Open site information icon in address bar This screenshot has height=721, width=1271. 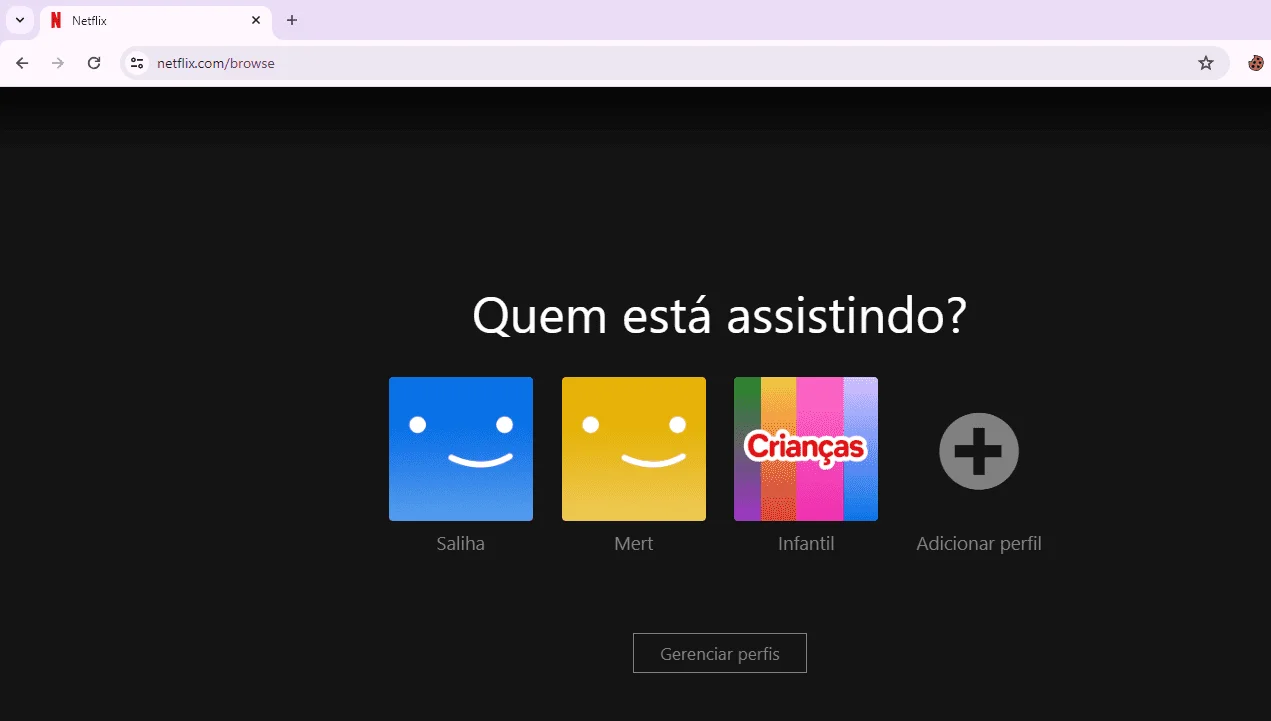(138, 63)
